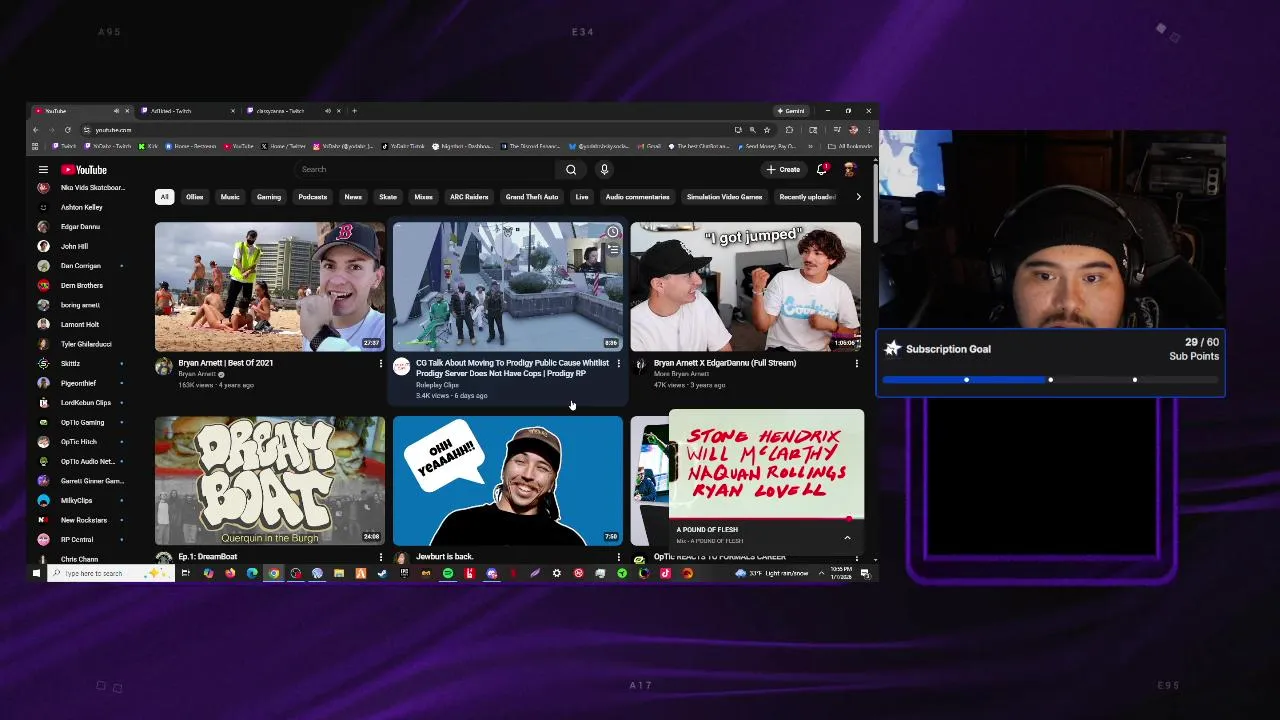Go back with the browser back arrow
This screenshot has width=1280, height=720.
pyautogui.click(x=36, y=130)
